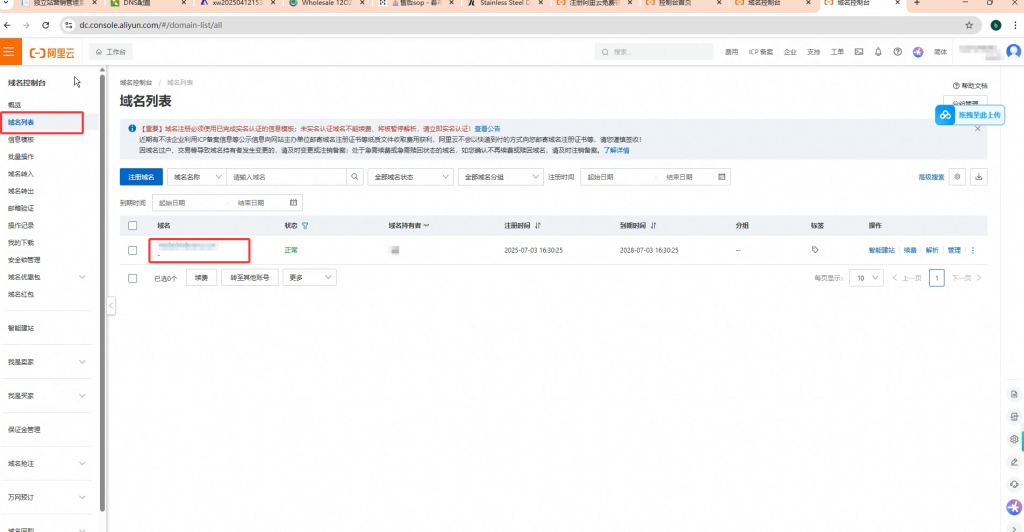
Task: Check the domain row checkbox
Action: [x=133, y=251]
